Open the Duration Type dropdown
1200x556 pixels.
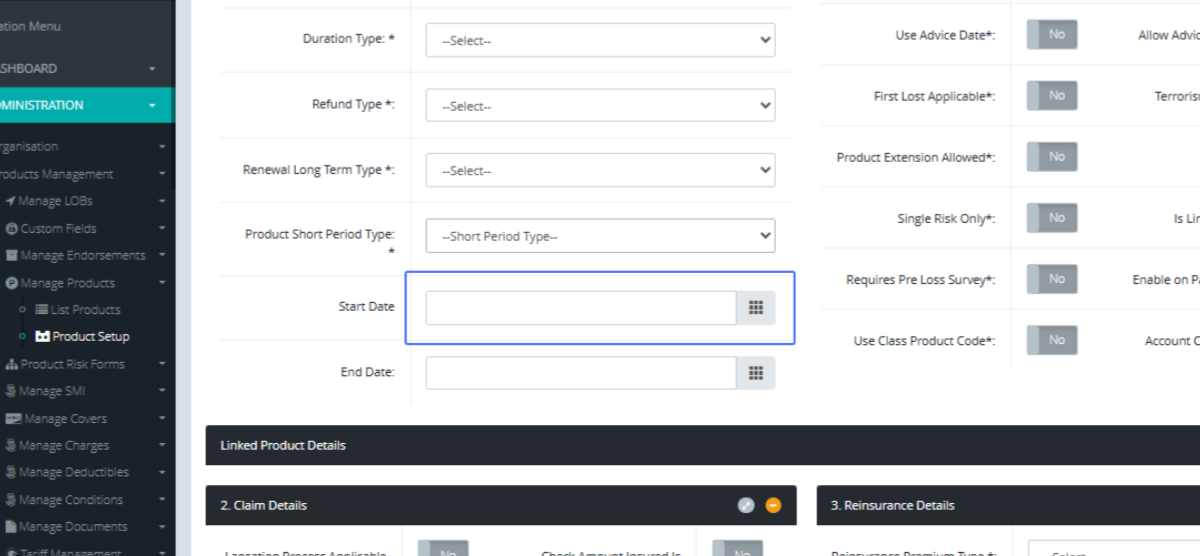pos(600,41)
